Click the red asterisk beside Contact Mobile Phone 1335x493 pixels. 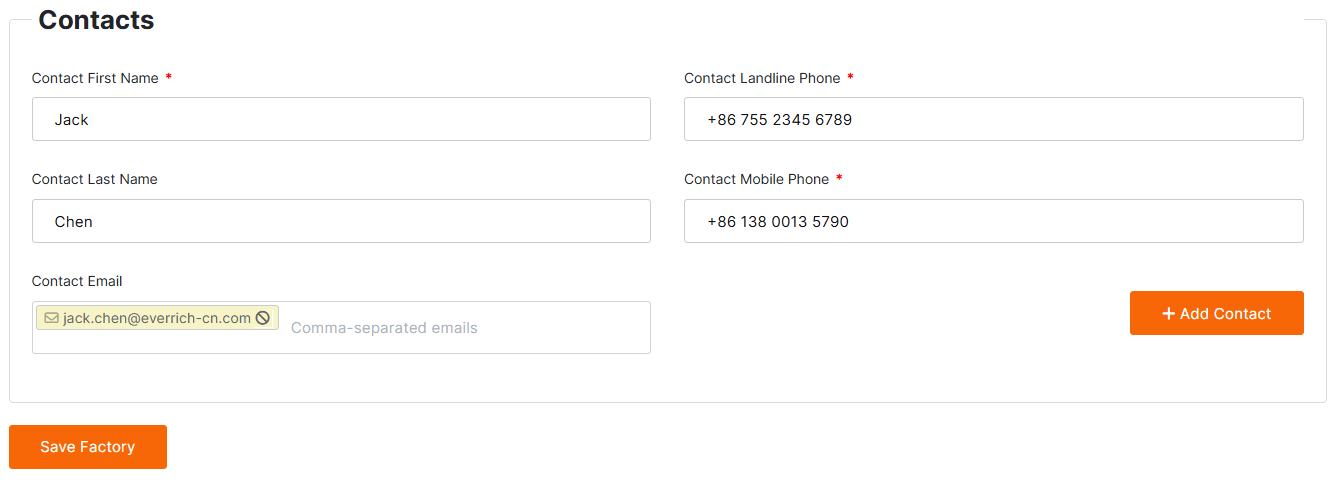click(x=839, y=179)
